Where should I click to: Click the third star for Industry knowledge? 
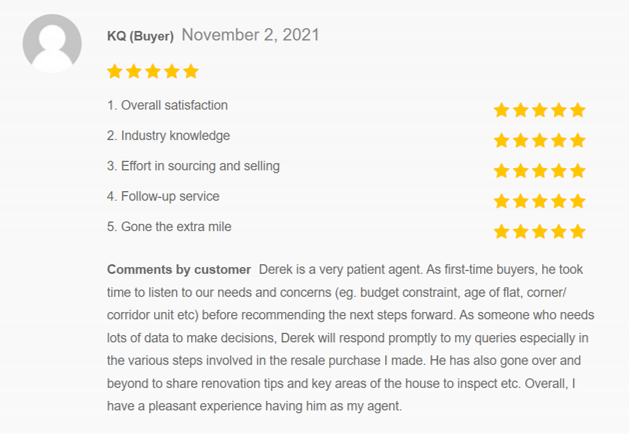click(x=540, y=141)
